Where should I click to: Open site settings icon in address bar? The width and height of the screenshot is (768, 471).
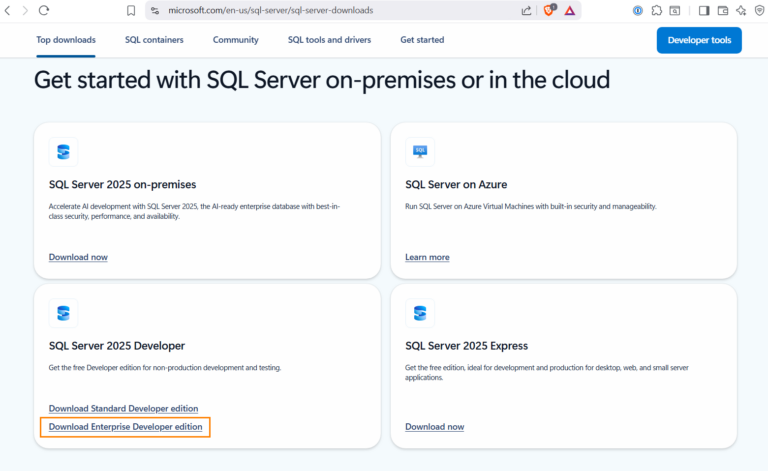click(155, 10)
